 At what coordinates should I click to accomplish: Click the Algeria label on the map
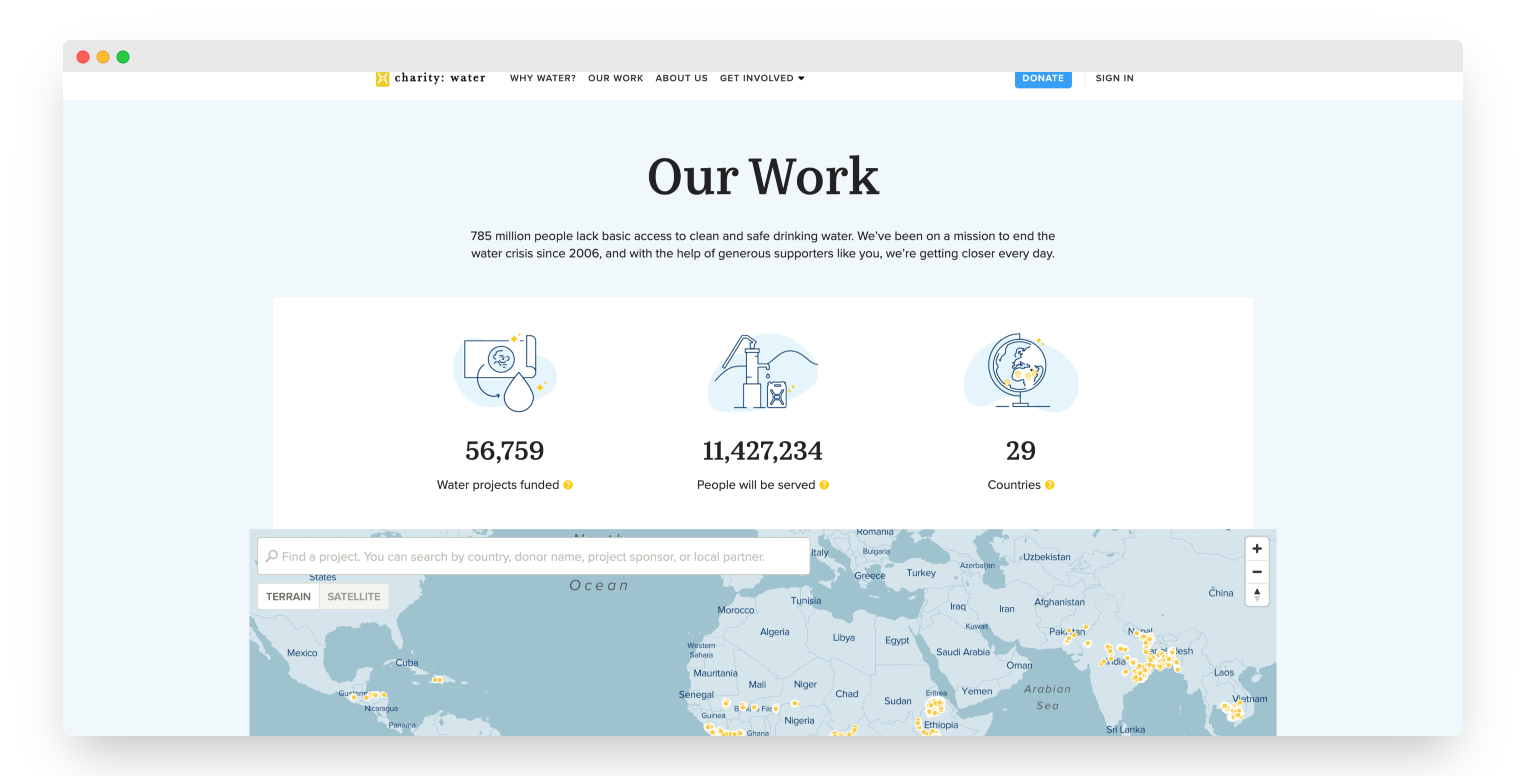tap(774, 632)
